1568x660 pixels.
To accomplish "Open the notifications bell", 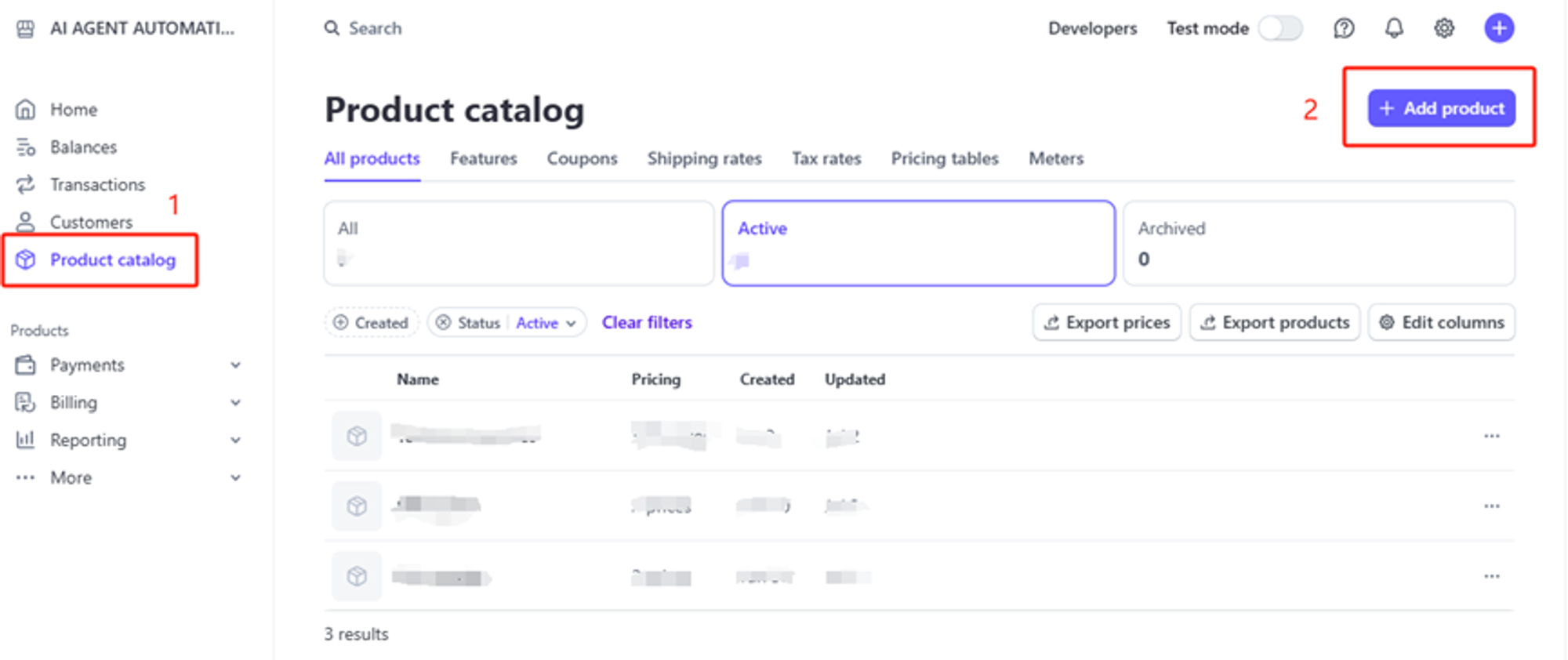I will [1394, 29].
